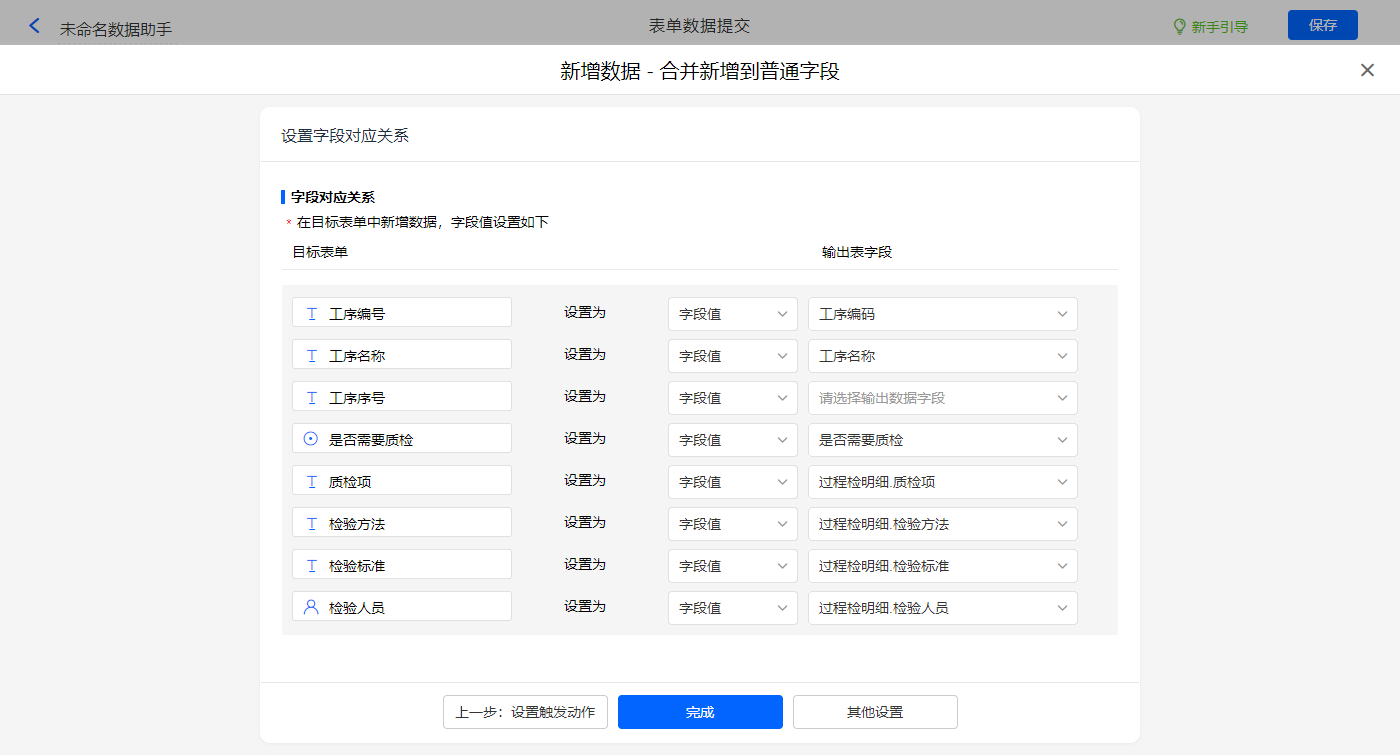Open 字段值 dropdown for 检验方法 row
Viewport: 1400px width, 755px height.
[732, 524]
